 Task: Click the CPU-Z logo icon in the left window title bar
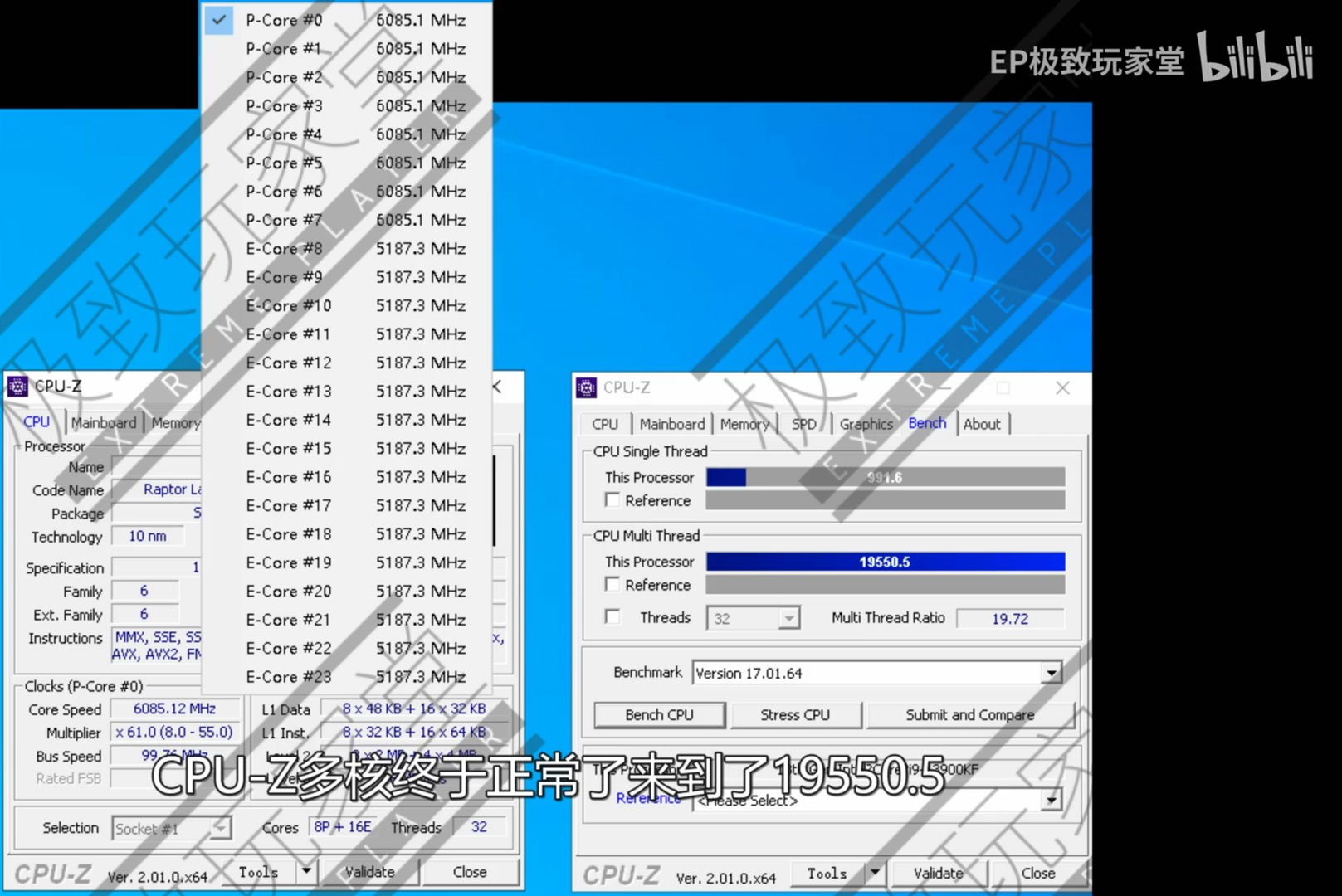(x=17, y=387)
